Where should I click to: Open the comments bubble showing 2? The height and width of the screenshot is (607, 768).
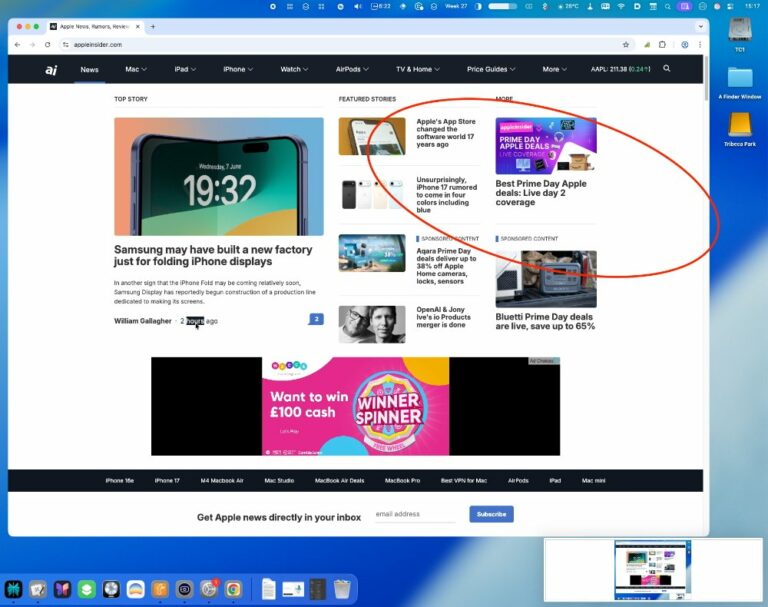click(316, 319)
